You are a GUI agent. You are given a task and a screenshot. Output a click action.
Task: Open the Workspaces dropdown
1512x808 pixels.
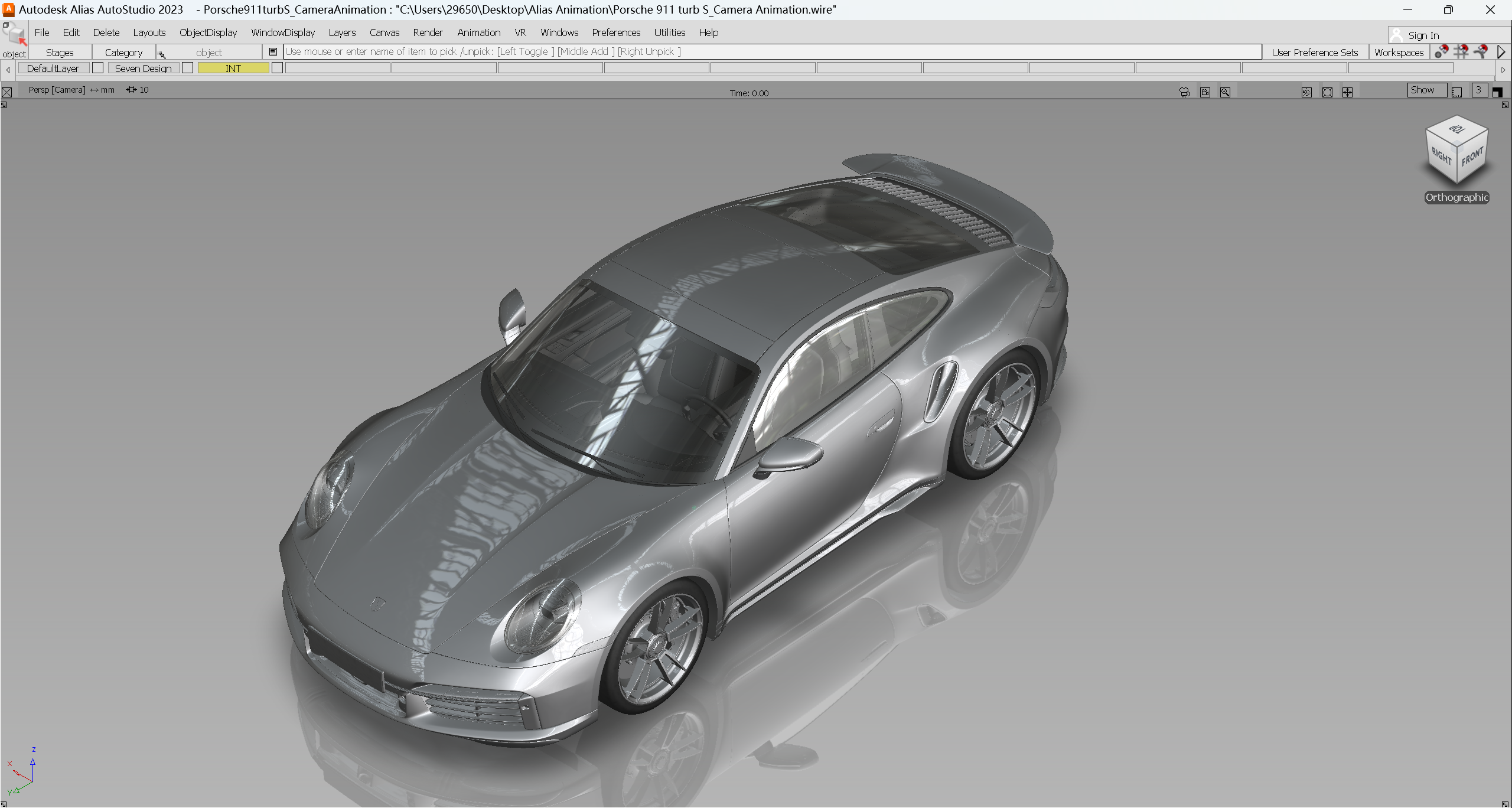click(1398, 52)
